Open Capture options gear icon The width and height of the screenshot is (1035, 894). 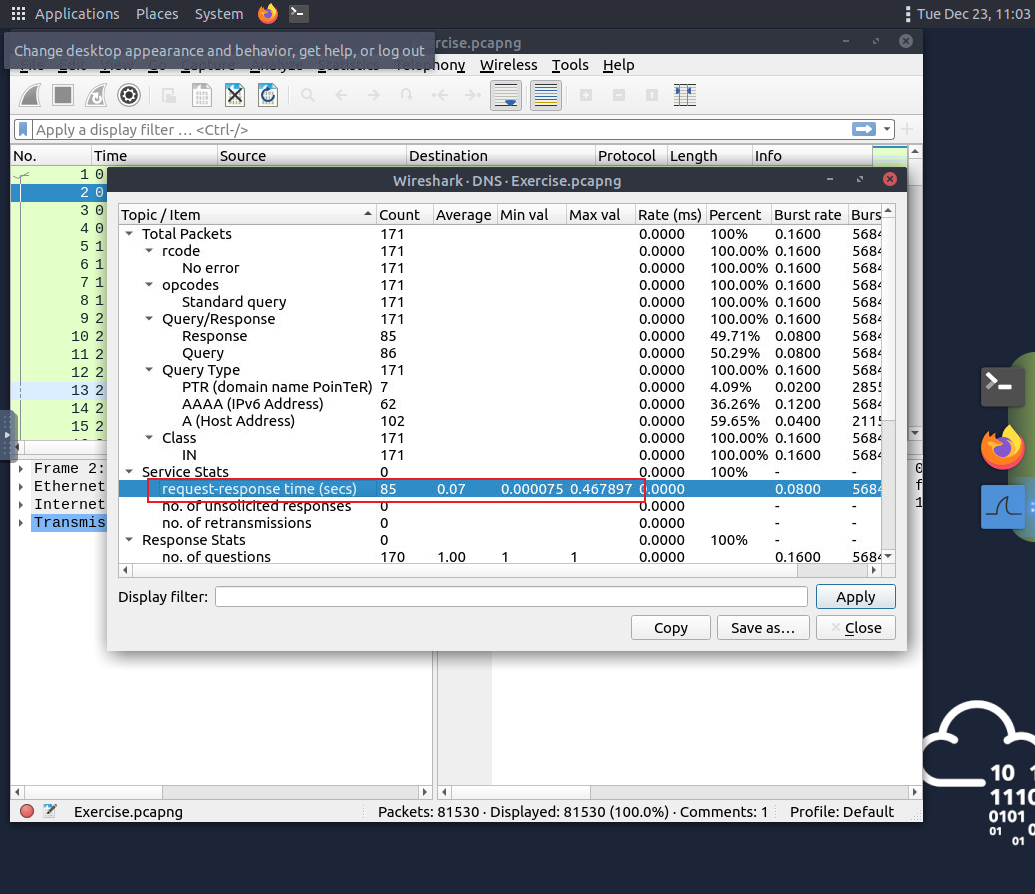tap(129, 96)
